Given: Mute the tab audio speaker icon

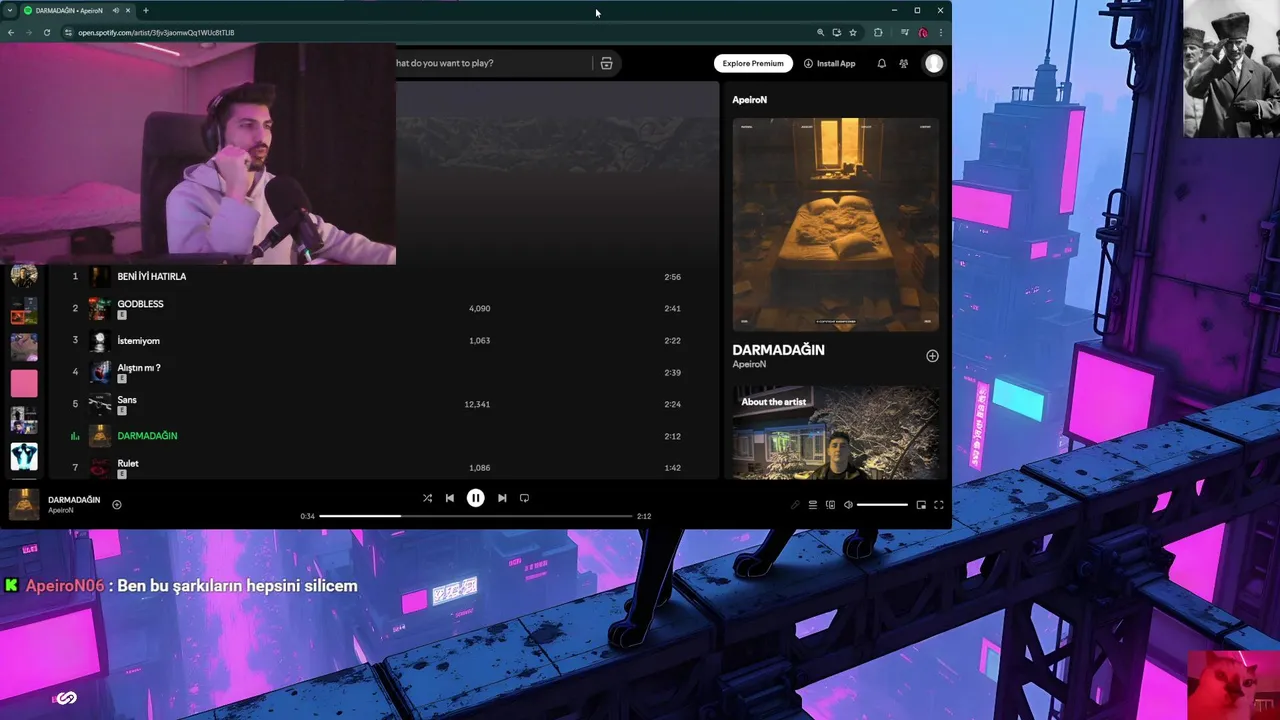Looking at the screenshot, I should pyautogui.click(x=115, y=10).
